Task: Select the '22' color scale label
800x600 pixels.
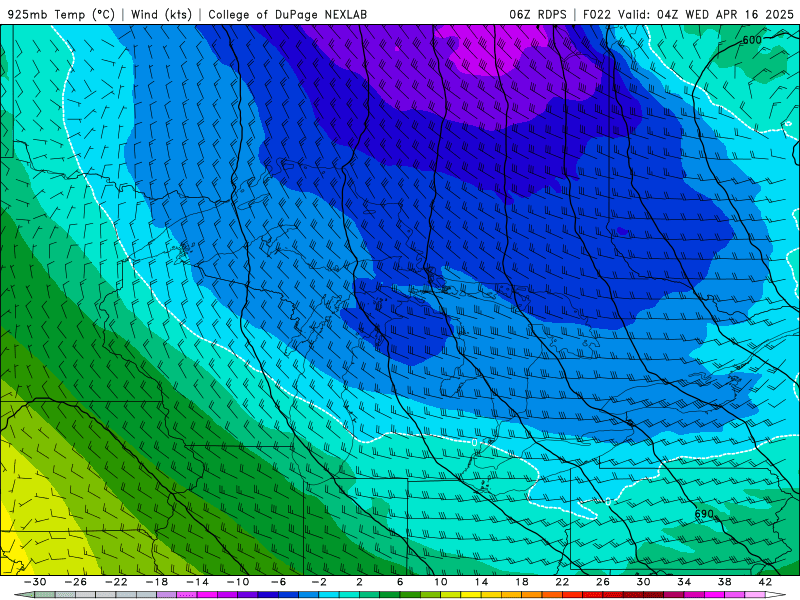Action: 562,582
